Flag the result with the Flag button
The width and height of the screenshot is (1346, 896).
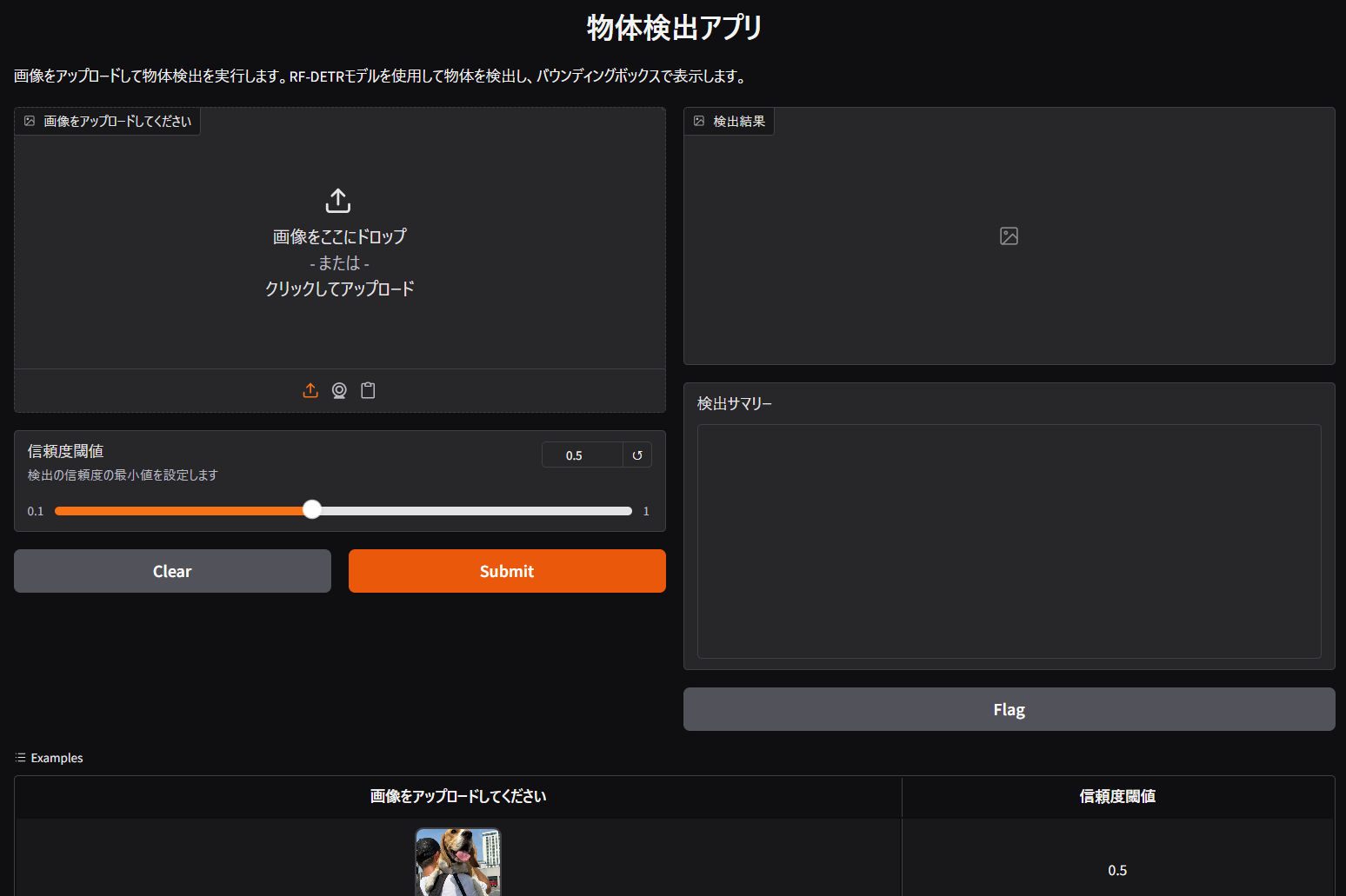coord(1009,709)
